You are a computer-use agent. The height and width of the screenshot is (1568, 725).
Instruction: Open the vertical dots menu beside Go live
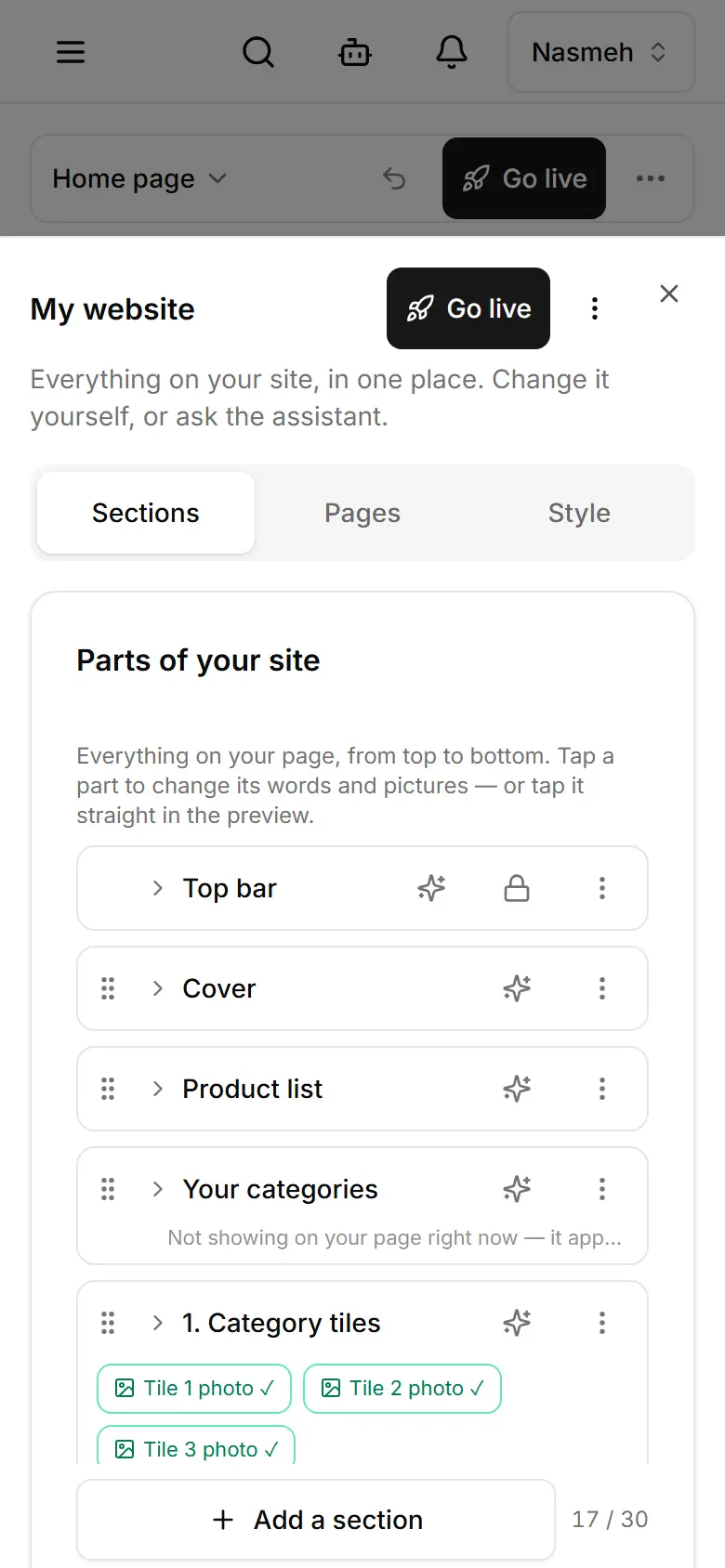[595, 308]
